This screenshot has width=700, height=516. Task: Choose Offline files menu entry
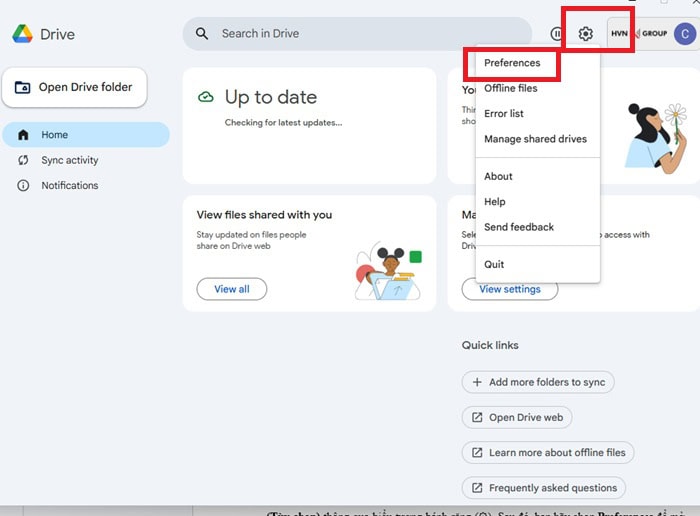click(511, 89)
